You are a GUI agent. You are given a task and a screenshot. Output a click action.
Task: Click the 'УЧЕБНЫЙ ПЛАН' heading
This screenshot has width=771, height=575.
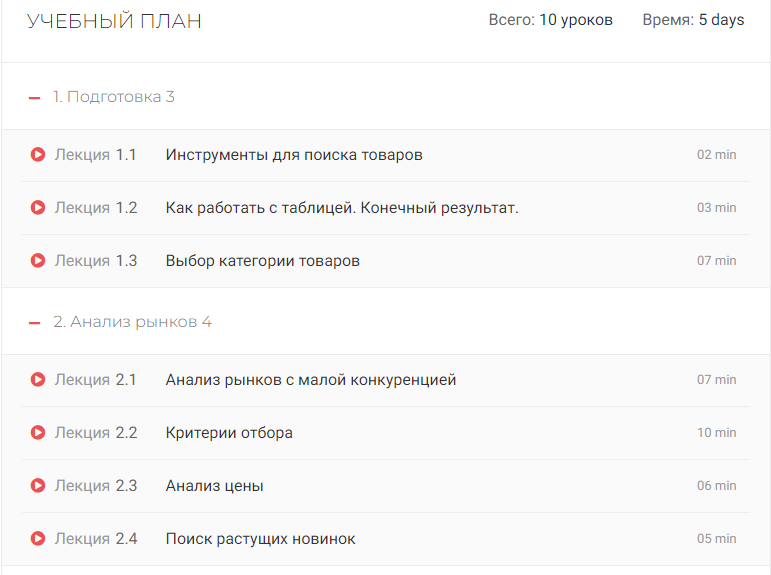coord(114,21)
